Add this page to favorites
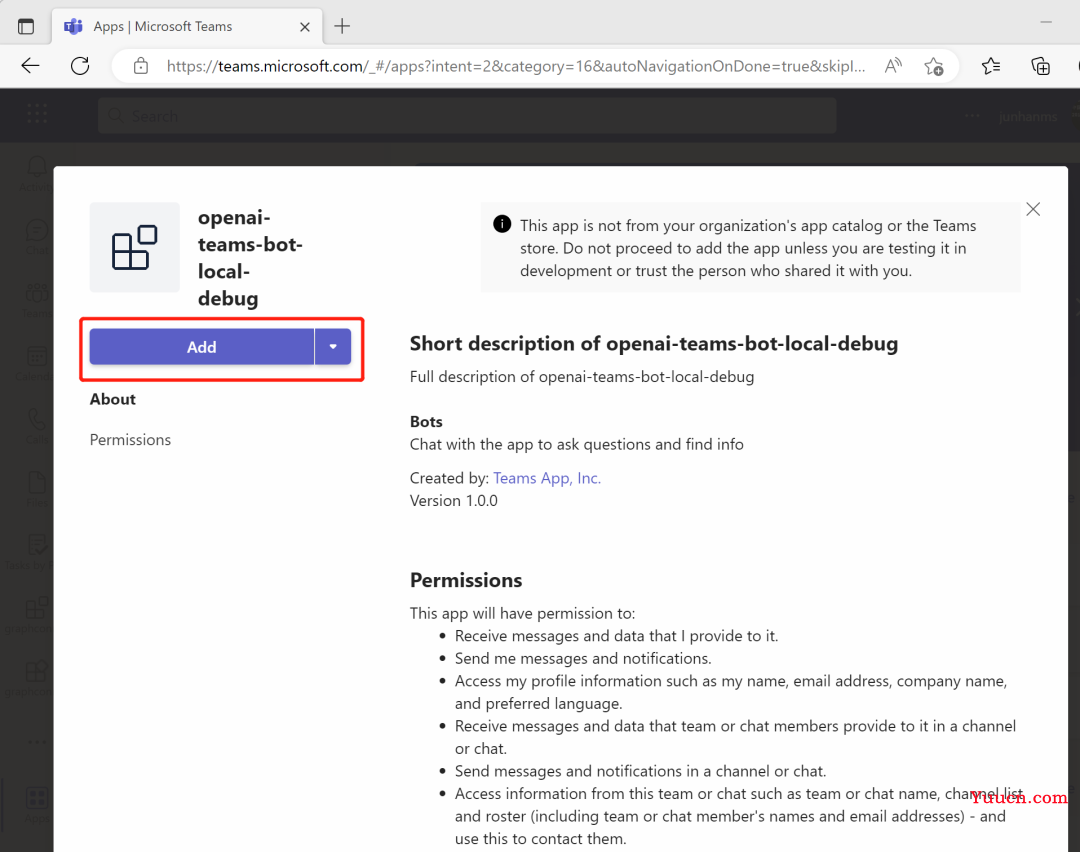Screen dimensions: 1080x852 (933, 66)
